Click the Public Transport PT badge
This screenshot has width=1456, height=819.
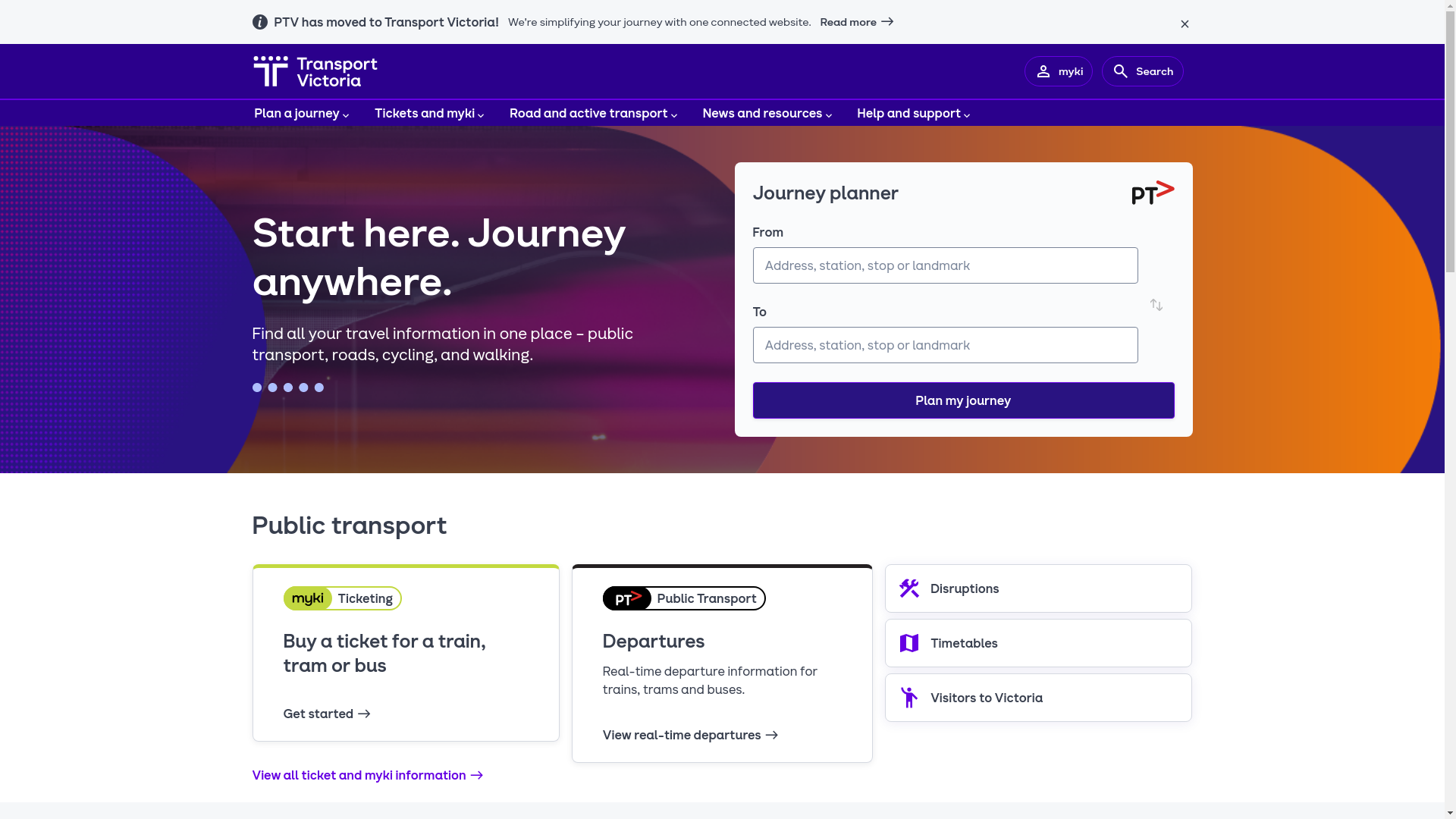point(684,598)
